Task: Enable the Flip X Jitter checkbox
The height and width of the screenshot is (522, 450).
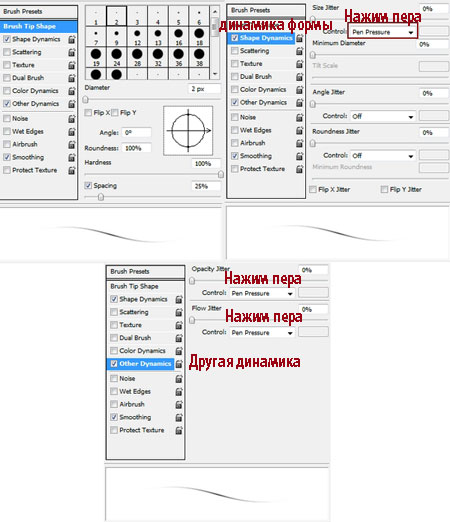Action: pyautogui.click(x=313, y=190)
